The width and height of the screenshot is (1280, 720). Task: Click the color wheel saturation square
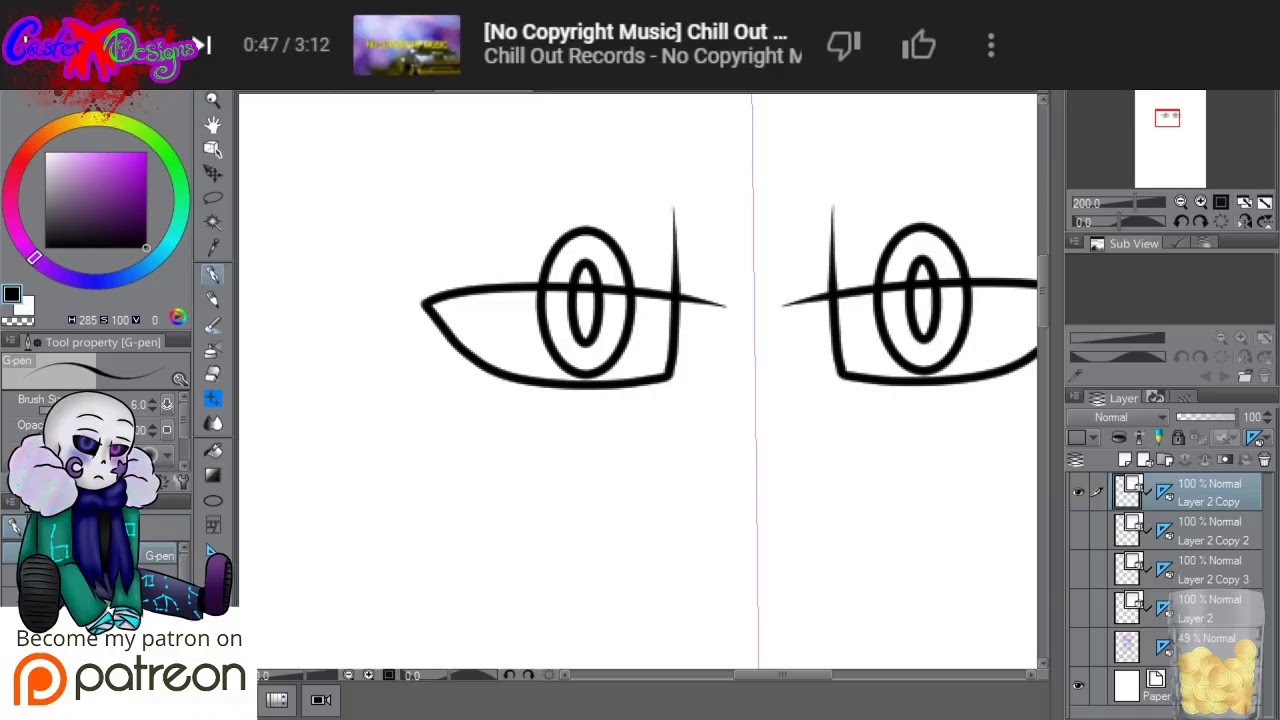[x=96, y=200]
